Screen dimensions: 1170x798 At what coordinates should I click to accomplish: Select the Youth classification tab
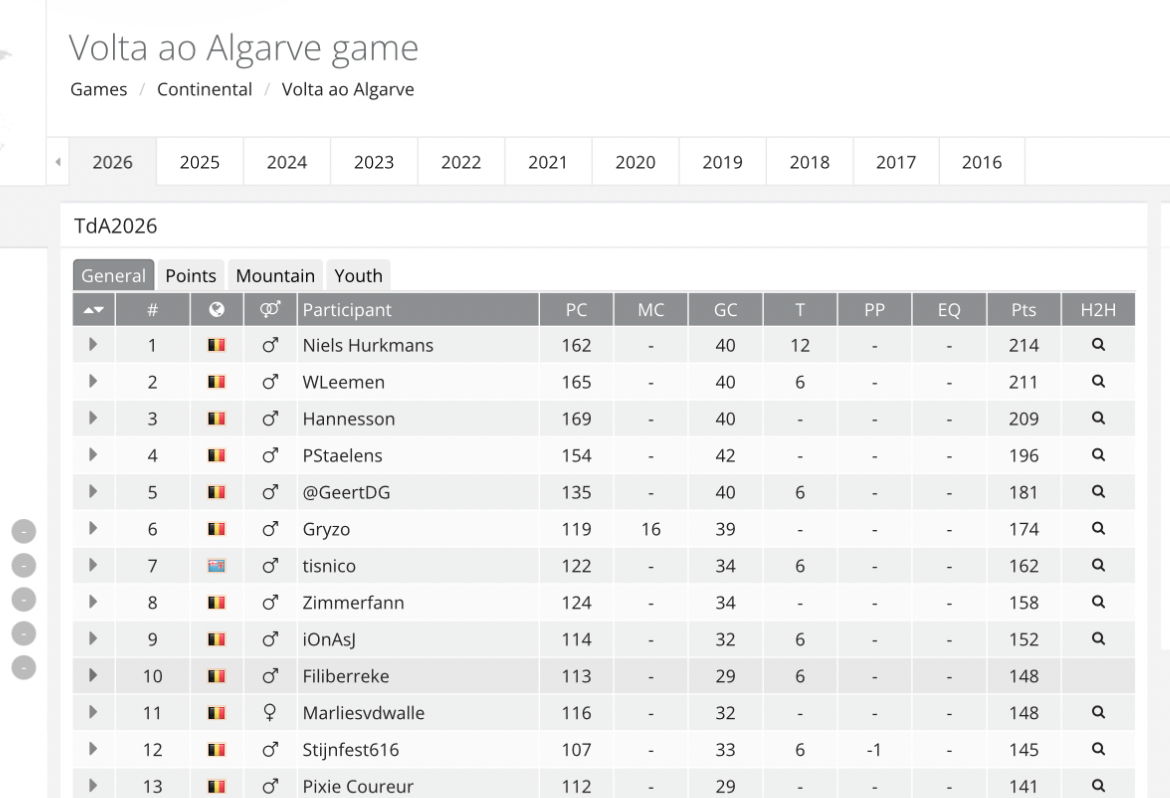click(x=358, y=276)
